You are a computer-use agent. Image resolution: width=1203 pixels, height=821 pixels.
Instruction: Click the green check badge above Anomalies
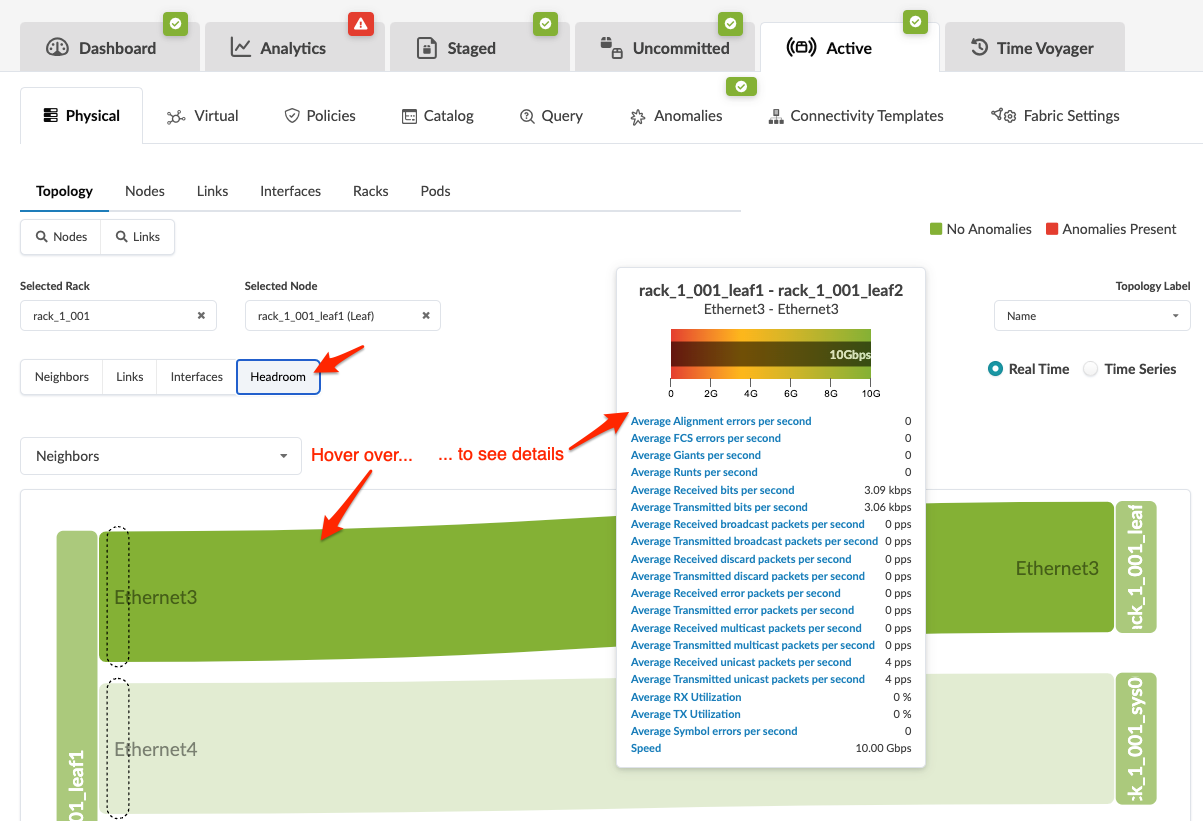(741, 87)
